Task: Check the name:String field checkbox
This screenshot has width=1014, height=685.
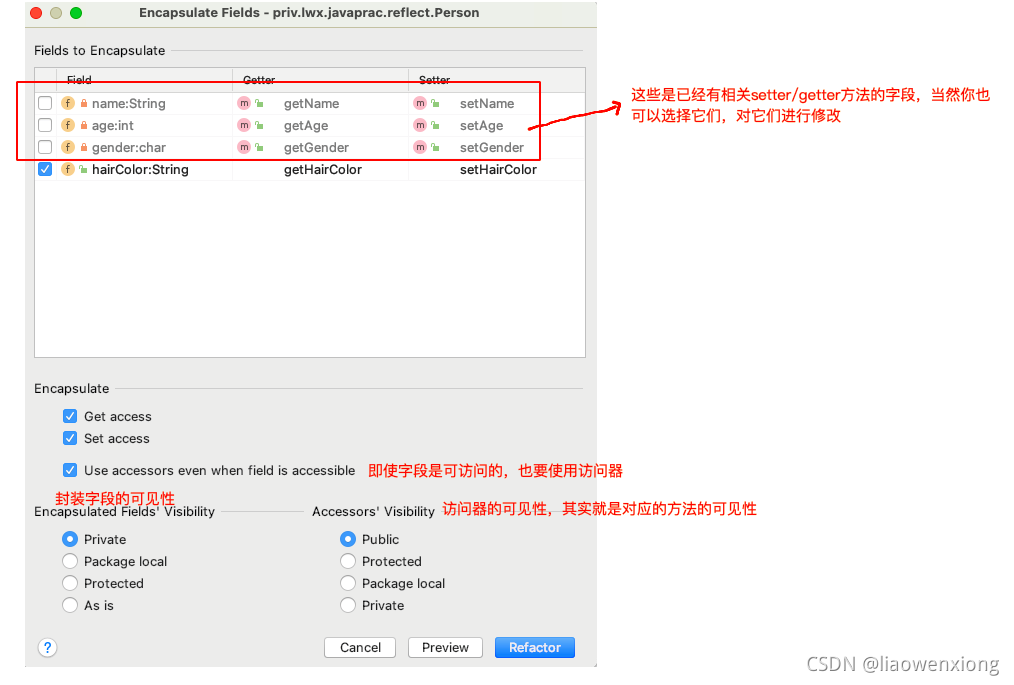Action: 45,103
